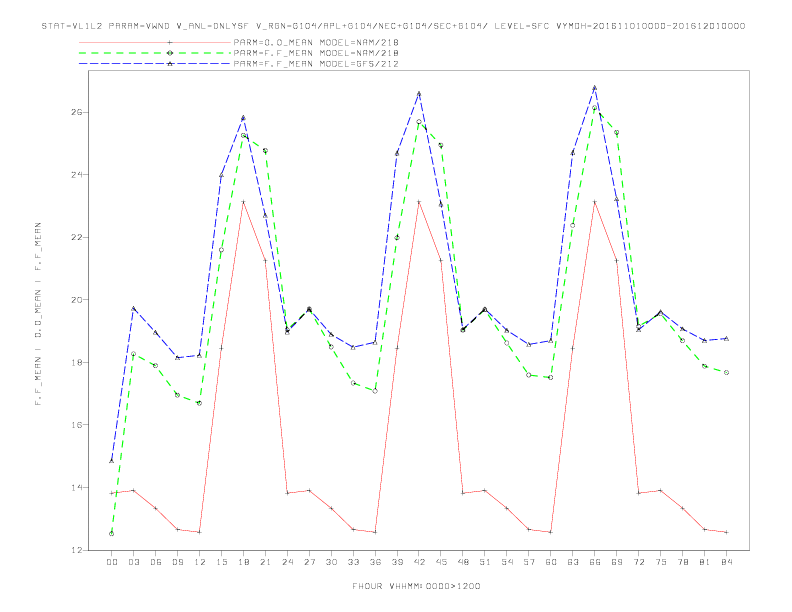792x612 pixels.
Task: Click x-axis forecast hour label 06
Action: 156,562
